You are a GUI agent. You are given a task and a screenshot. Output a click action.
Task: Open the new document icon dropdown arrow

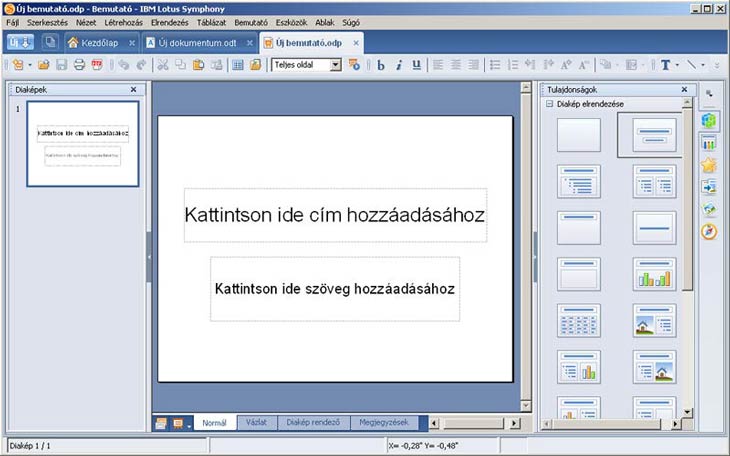point(30,65)
